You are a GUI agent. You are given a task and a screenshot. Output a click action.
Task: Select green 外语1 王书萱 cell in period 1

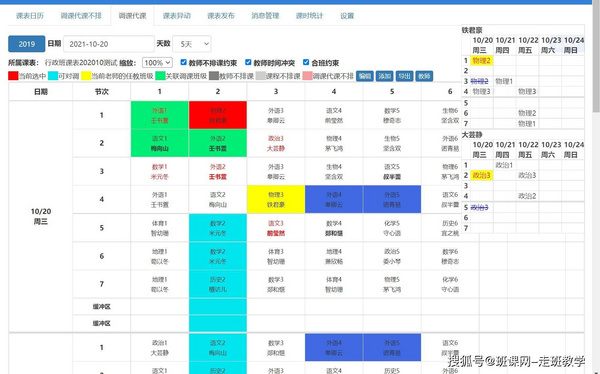pos(160,115)
